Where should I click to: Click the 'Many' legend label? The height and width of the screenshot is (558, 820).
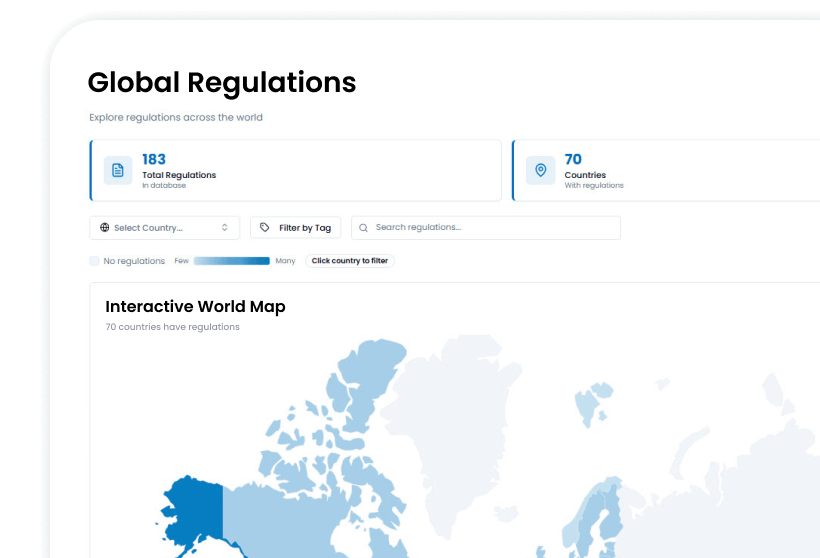coord(286,260)
